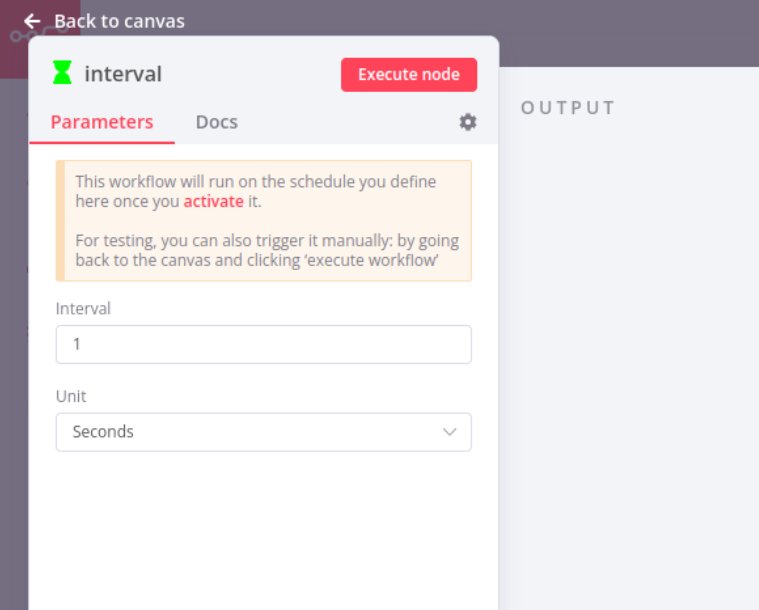
Task: Open node settings via gear icon
Action: [467, 122]
